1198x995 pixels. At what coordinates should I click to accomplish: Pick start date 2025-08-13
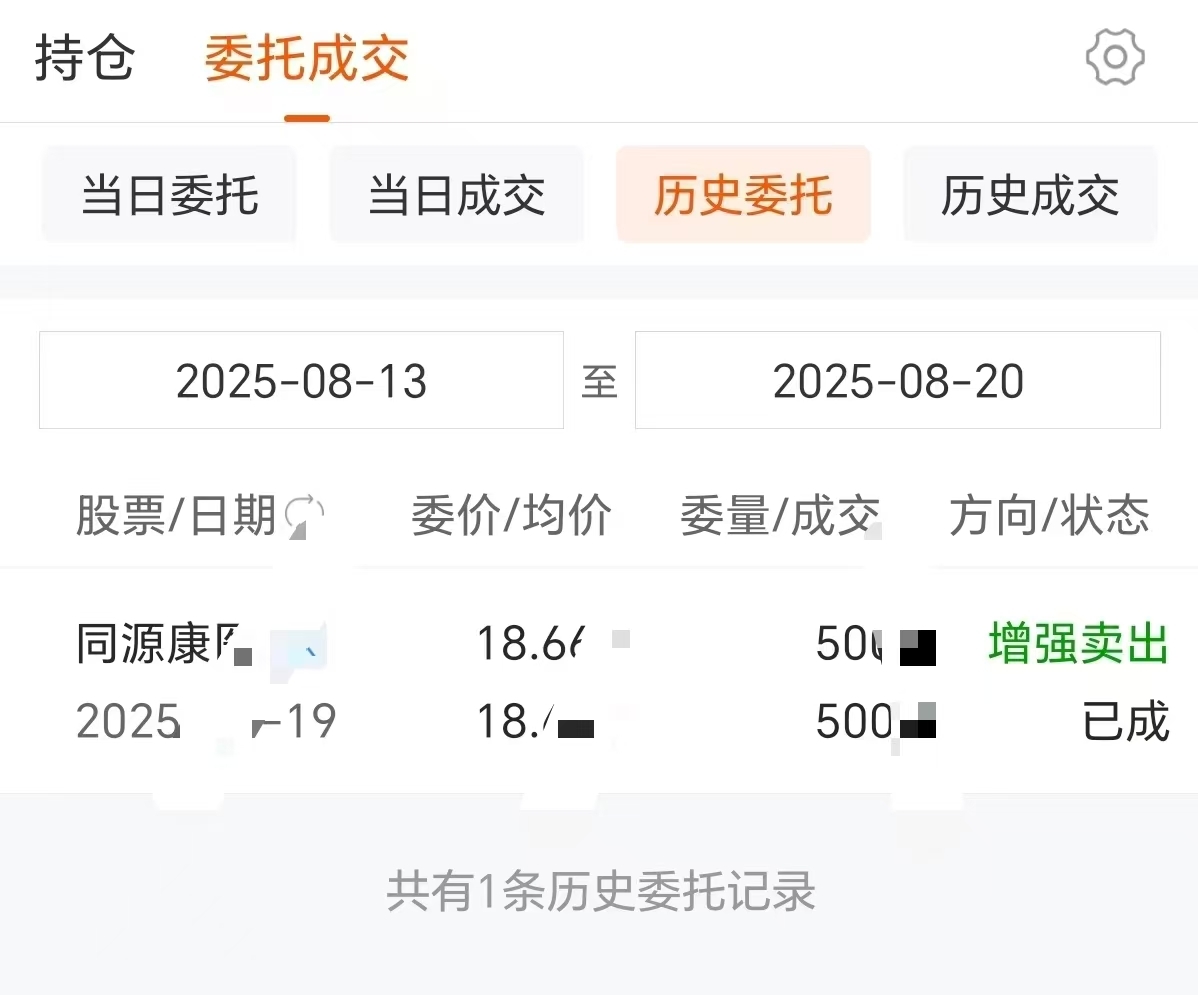tap(301, 380)
